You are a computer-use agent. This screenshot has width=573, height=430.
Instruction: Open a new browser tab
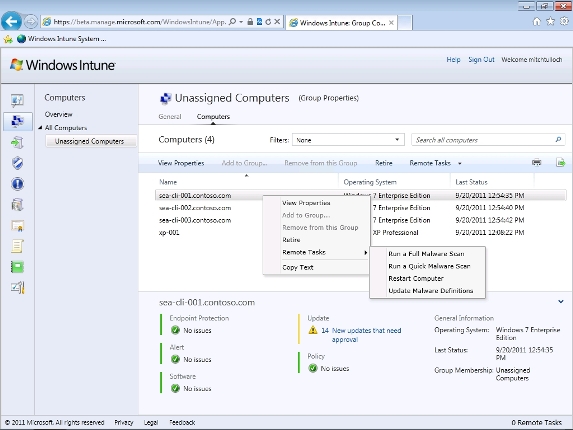tap(405, 23)
